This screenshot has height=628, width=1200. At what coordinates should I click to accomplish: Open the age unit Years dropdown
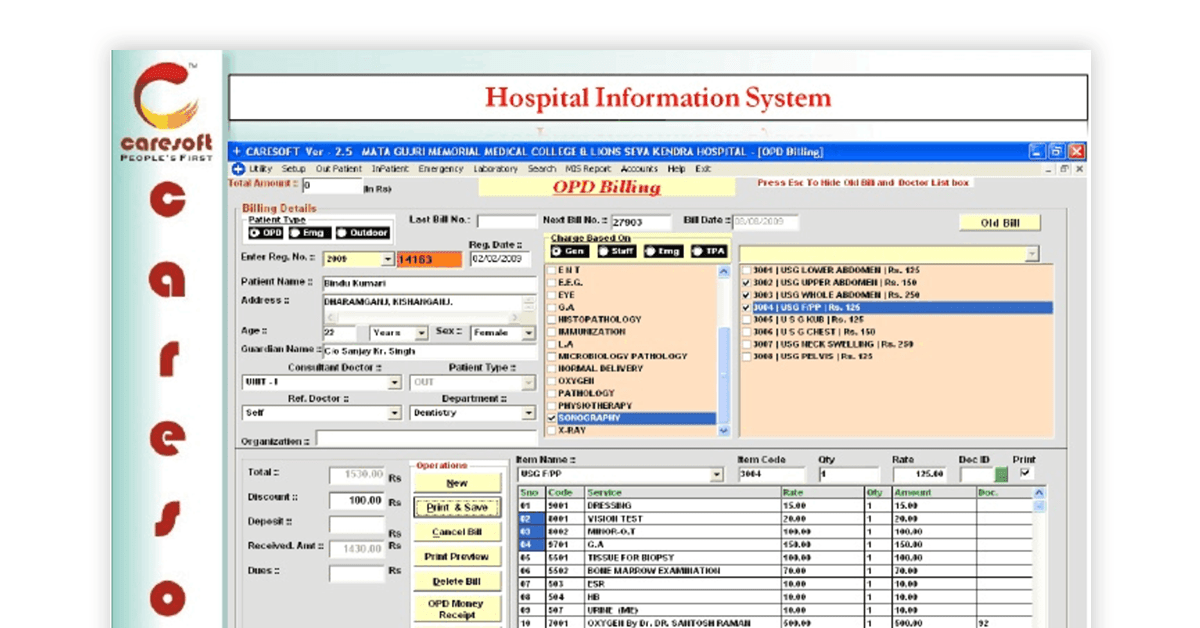(x=421, y=333)
